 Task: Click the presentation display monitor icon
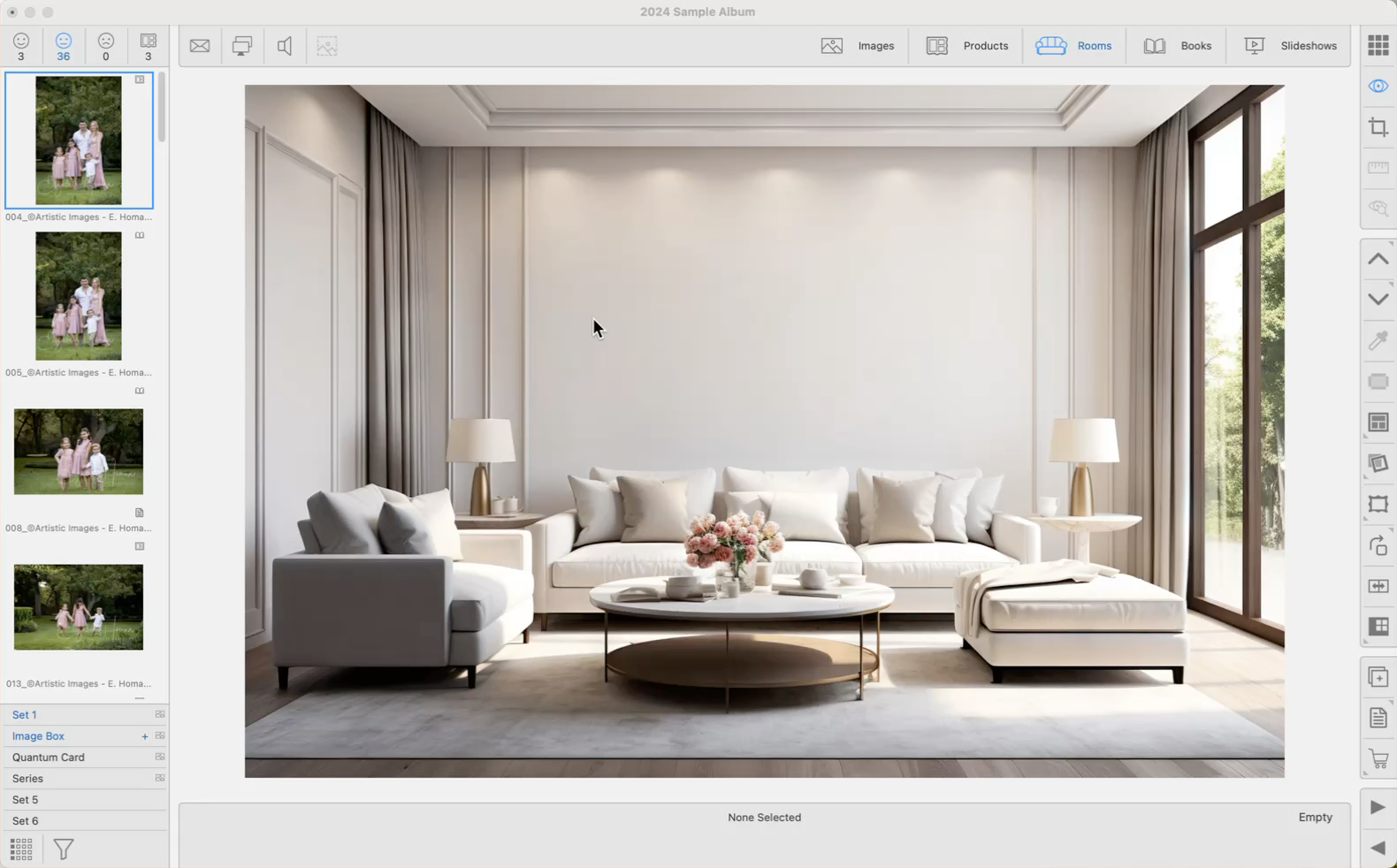click(241, 46)
